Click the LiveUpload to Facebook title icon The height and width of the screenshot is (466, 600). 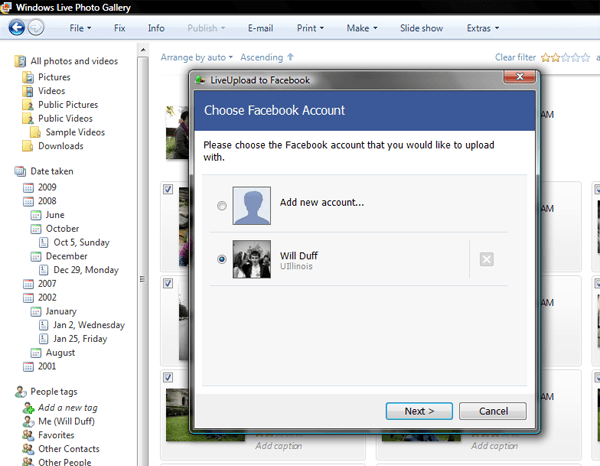pyautogui.click(x=200, y=80)
